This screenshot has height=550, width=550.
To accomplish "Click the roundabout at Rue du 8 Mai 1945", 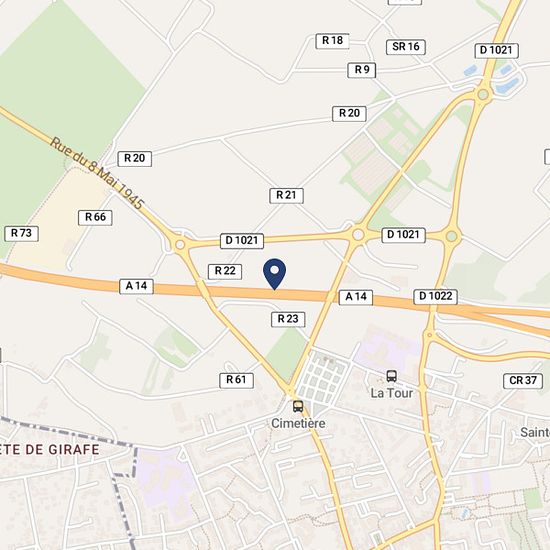I will 180,244.
